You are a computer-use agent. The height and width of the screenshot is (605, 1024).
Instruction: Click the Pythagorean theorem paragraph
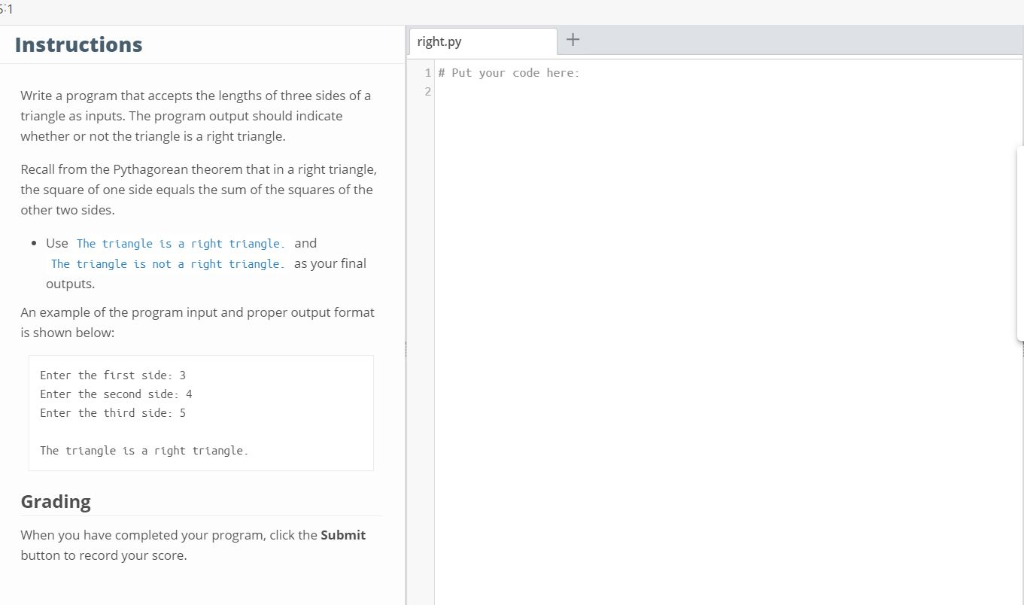pos(196,189)
